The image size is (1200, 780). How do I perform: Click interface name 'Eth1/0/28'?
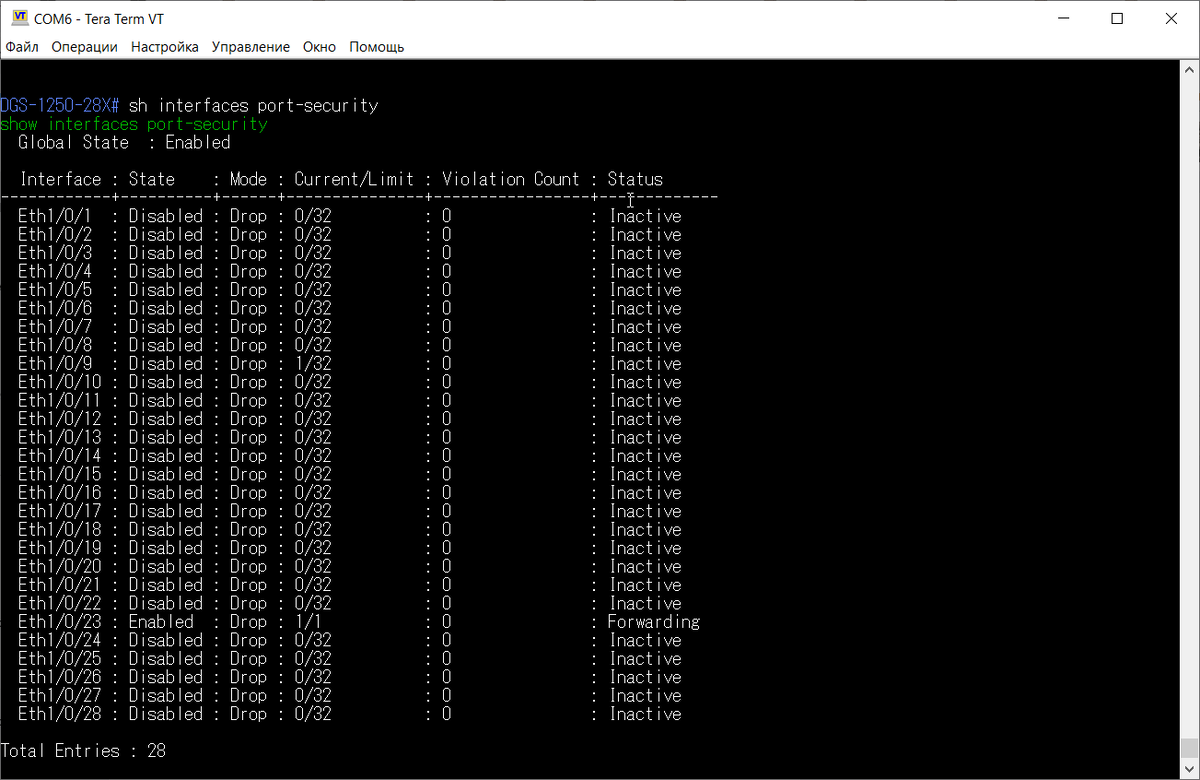(x=60, y=714)
